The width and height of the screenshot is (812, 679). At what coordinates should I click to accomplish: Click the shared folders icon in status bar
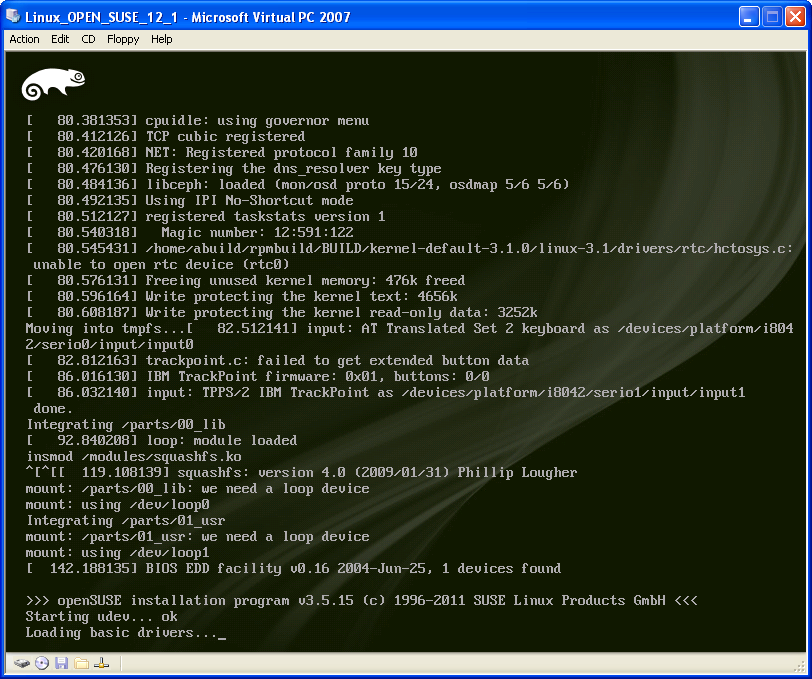coord(81,663)
